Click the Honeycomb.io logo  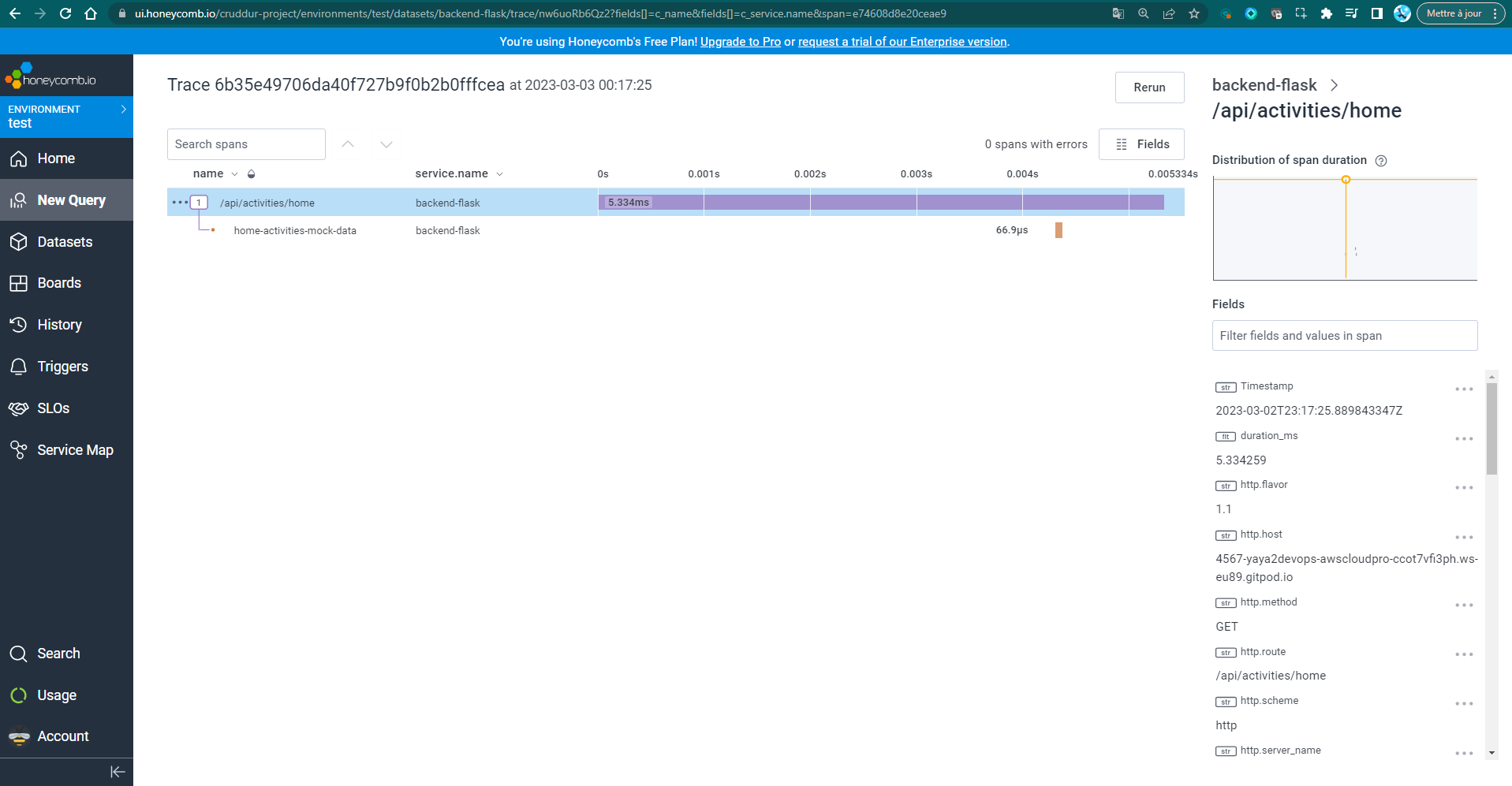point(50,76)
